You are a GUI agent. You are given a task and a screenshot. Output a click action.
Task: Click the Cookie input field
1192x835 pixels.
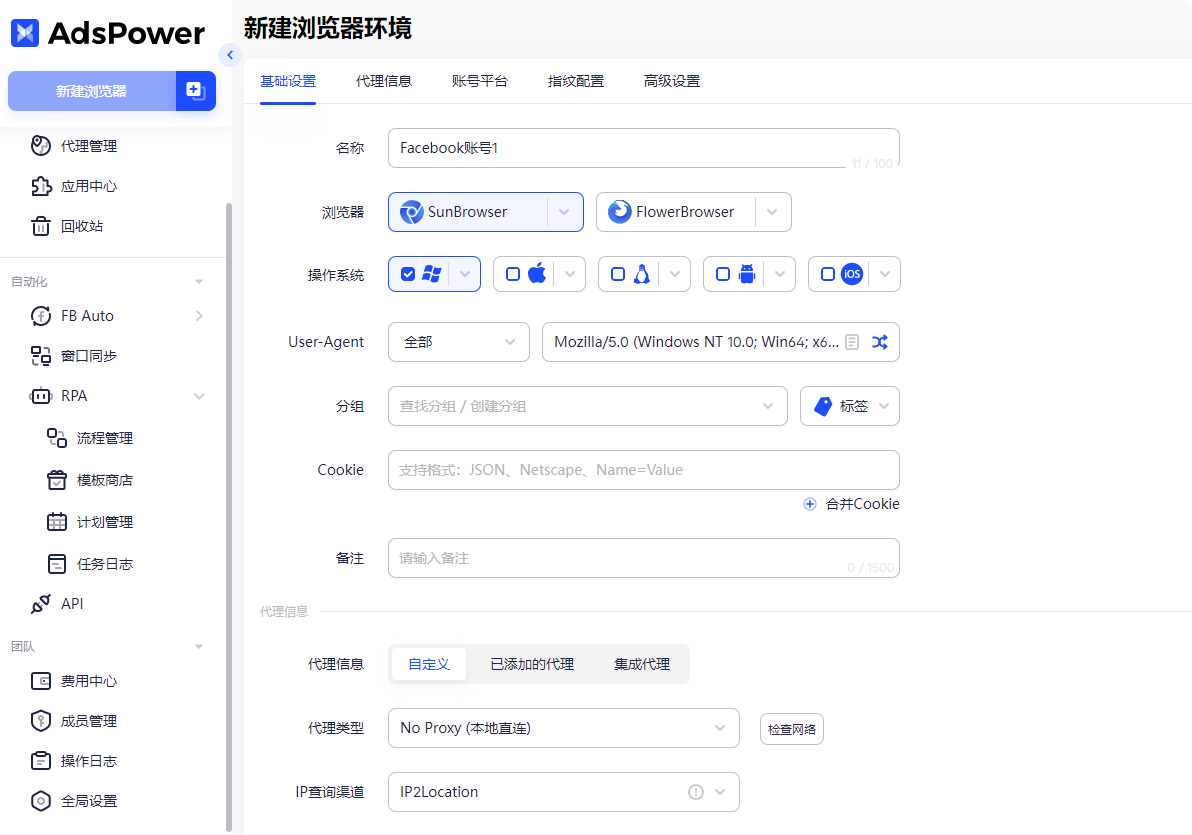coord(644,470)
